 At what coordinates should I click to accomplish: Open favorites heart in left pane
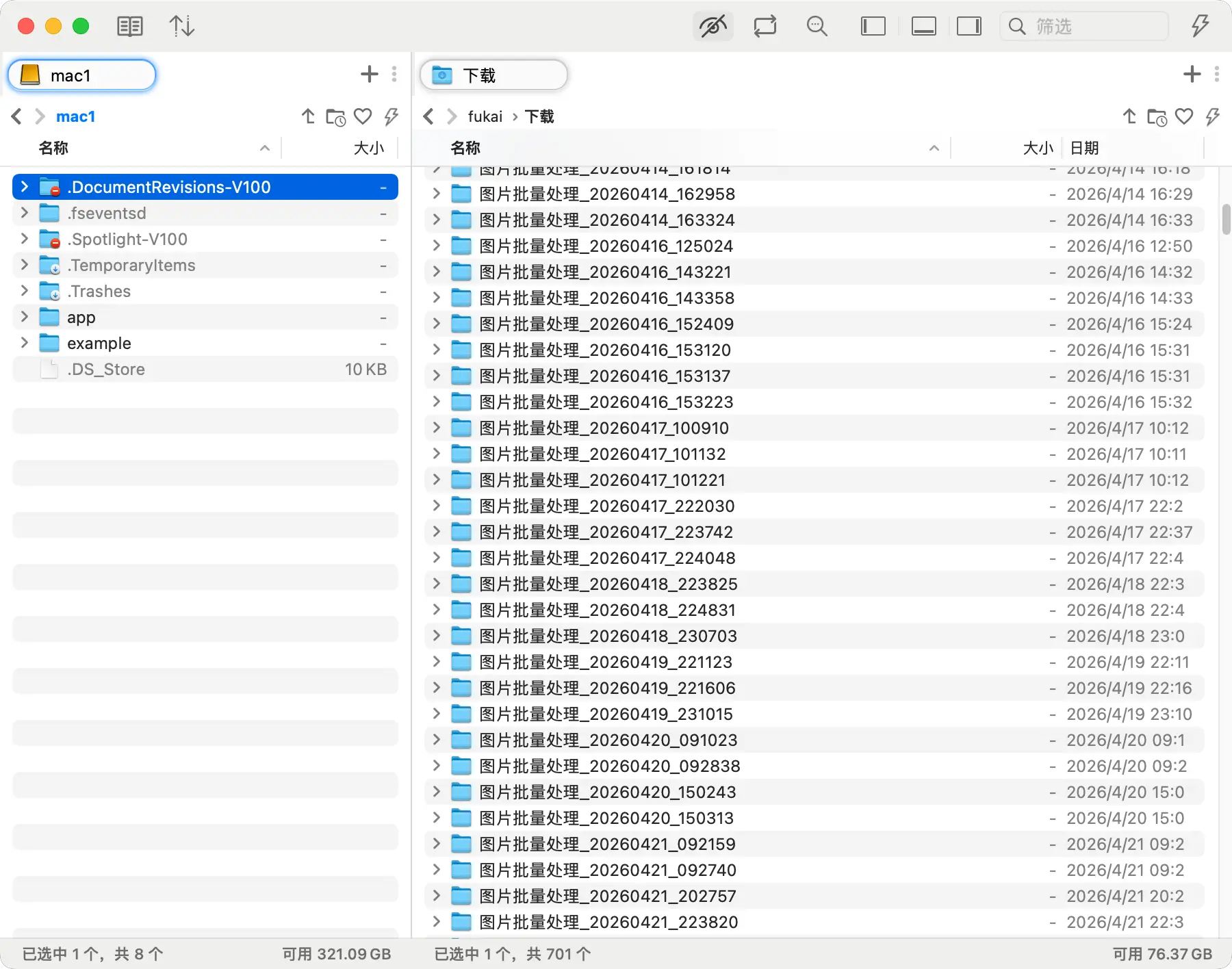coord(363,117)
